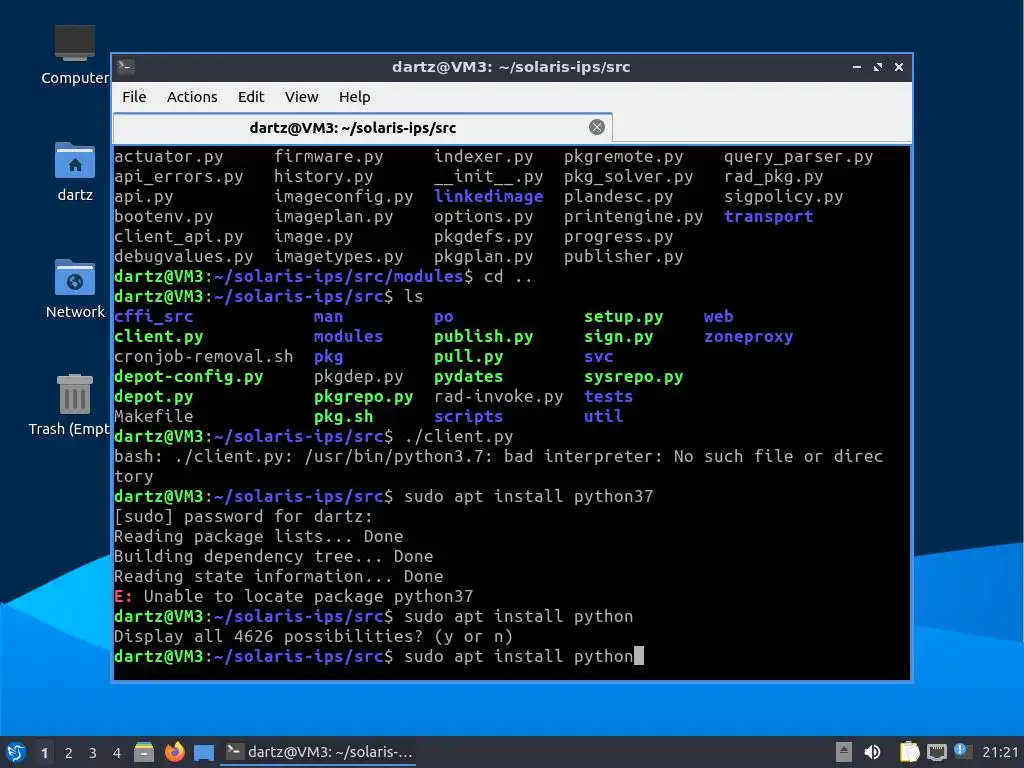Click the 'linkedimage' directory text

click(488, 197)
